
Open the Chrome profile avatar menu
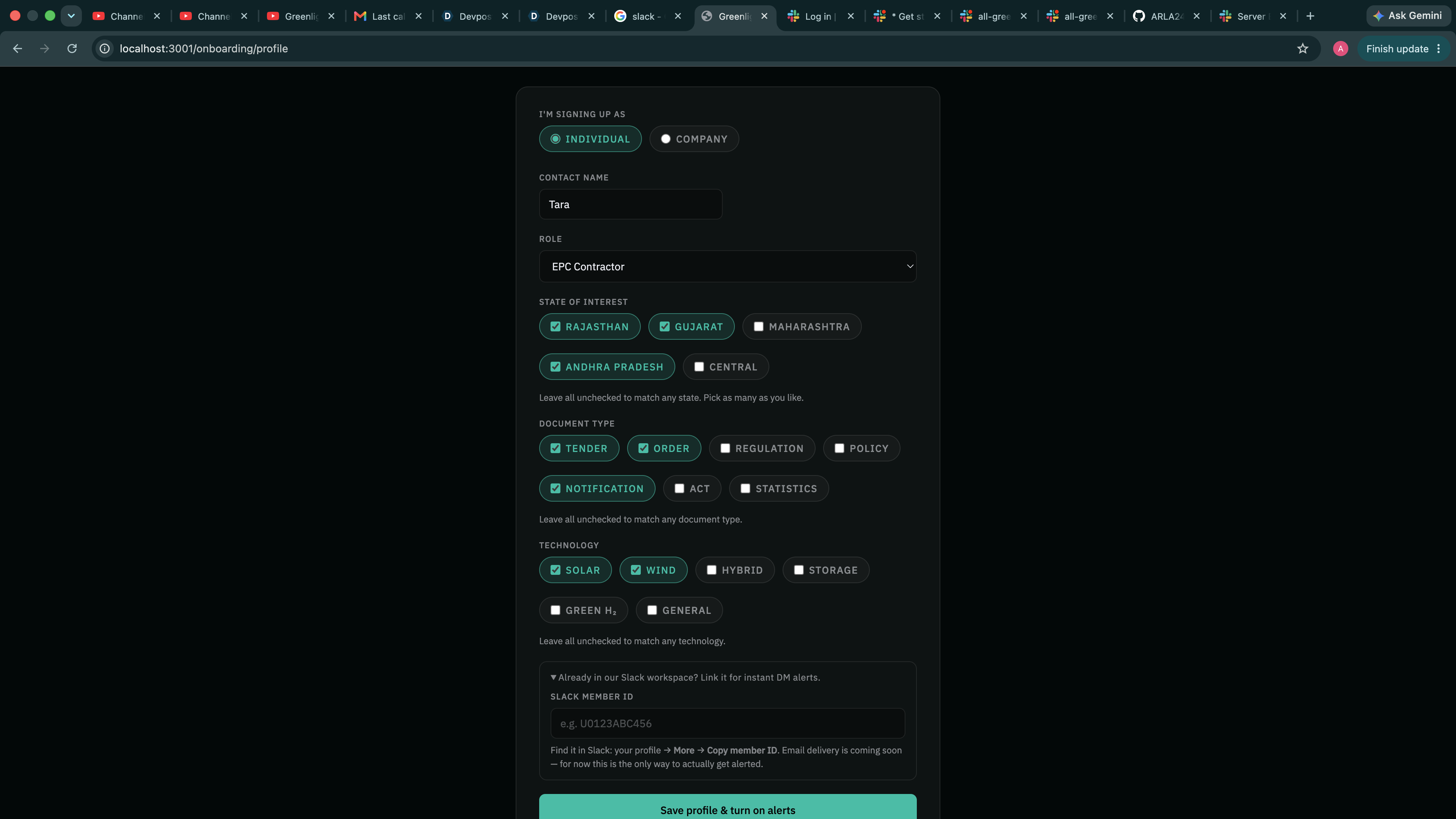[x=1341, y=49]
